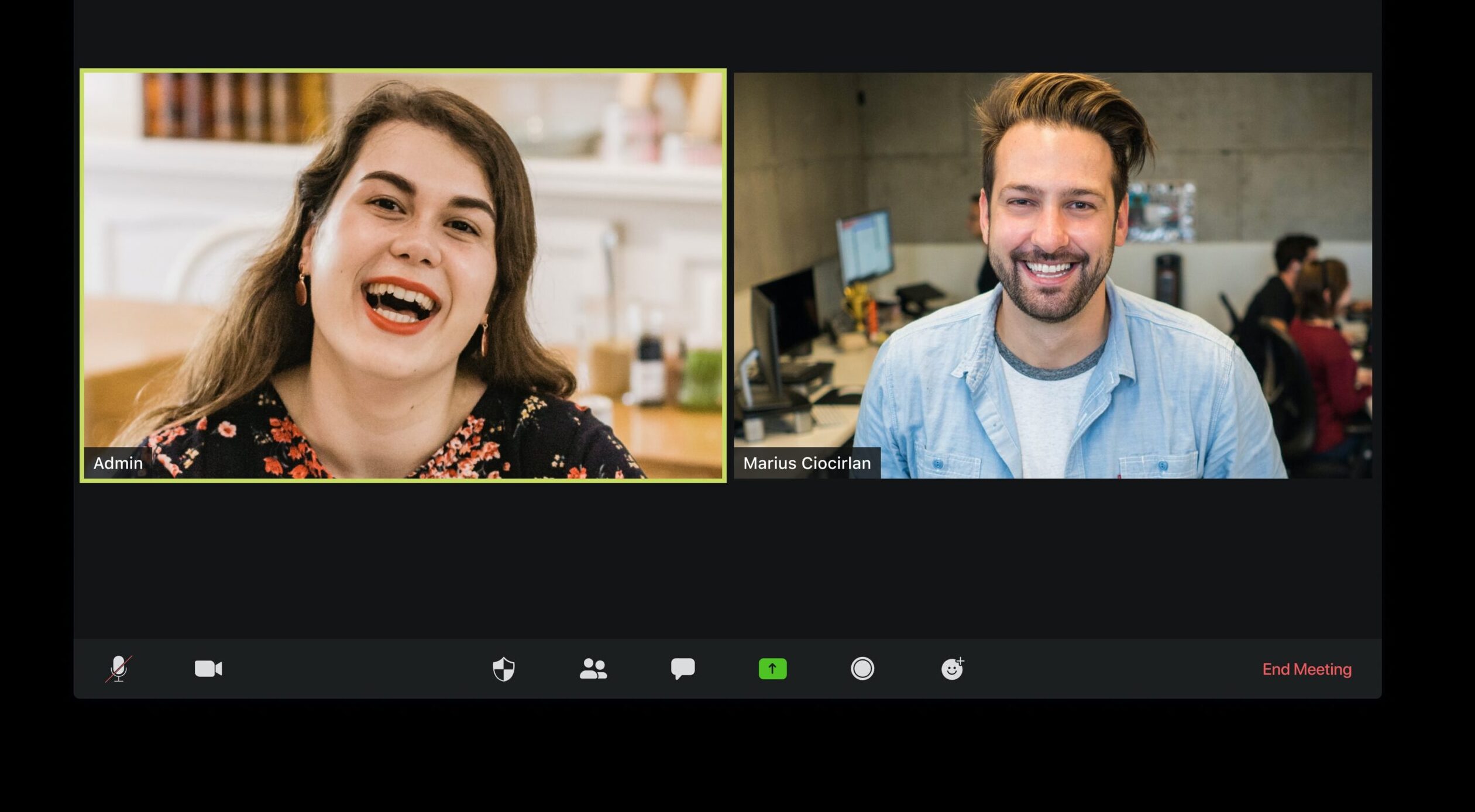
Task: Select Marius Ciocirlan's video tile
Action: point(1052,275)
